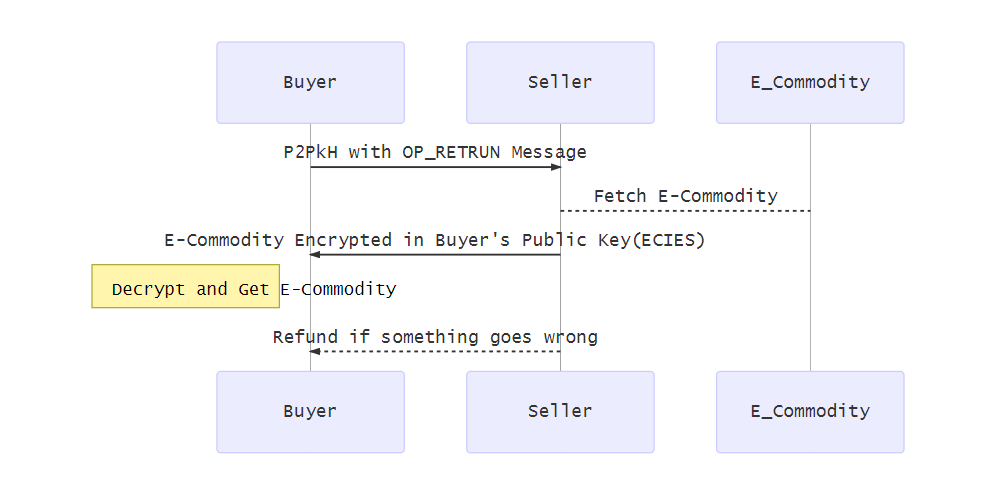Click the solid arrow from Seller to Buyer
This screenshot has width=995, height=496.
coord(435,254)
